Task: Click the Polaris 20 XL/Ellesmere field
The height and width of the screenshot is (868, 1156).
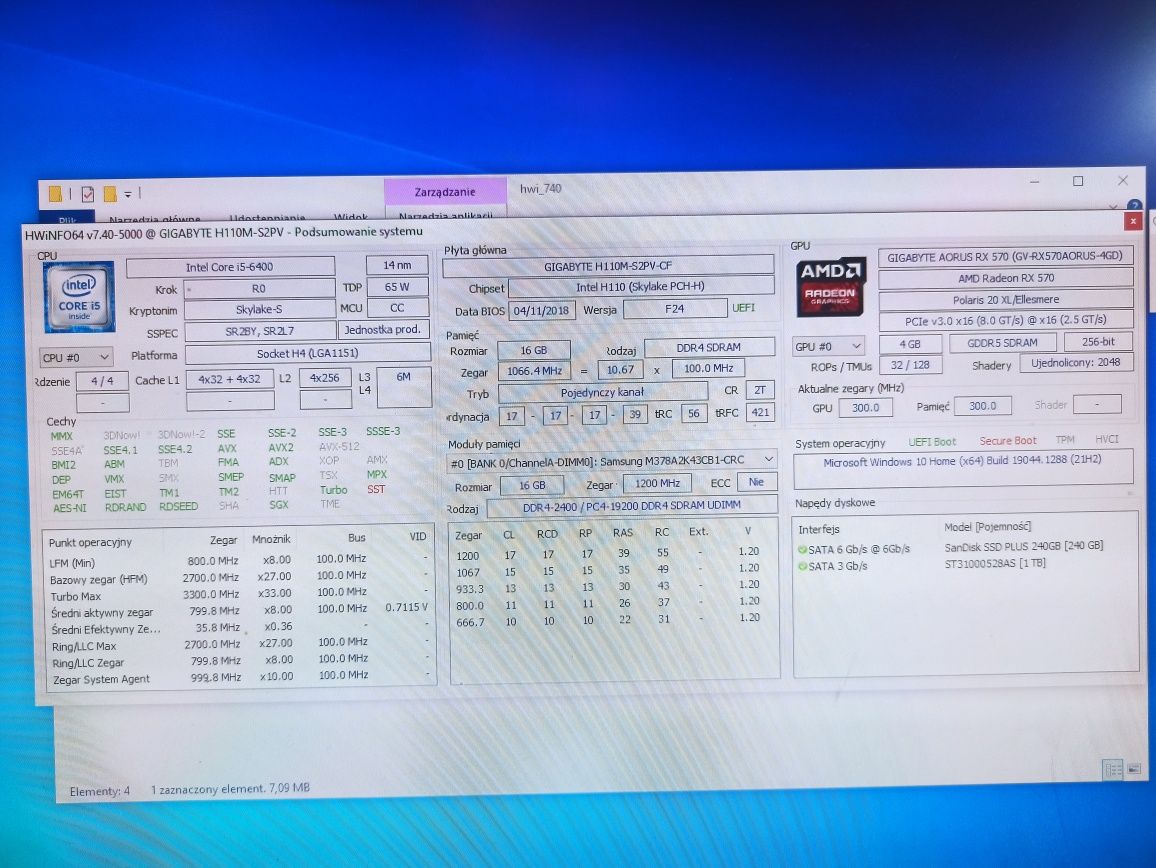Action: [x=1006, y=299]
